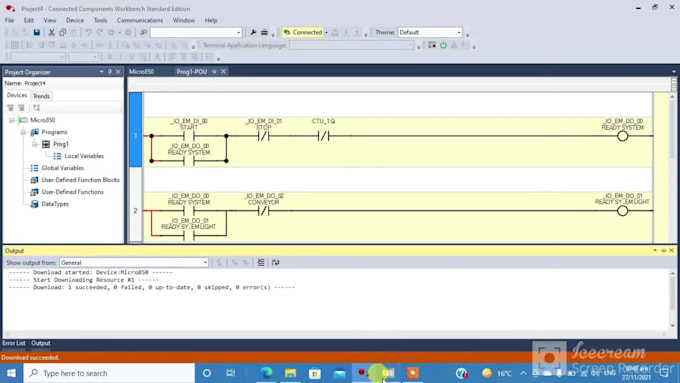This screenshot has width=680, height=383.
Task: Select the Programs folder in tree
Action: click(x=54, y=132)
